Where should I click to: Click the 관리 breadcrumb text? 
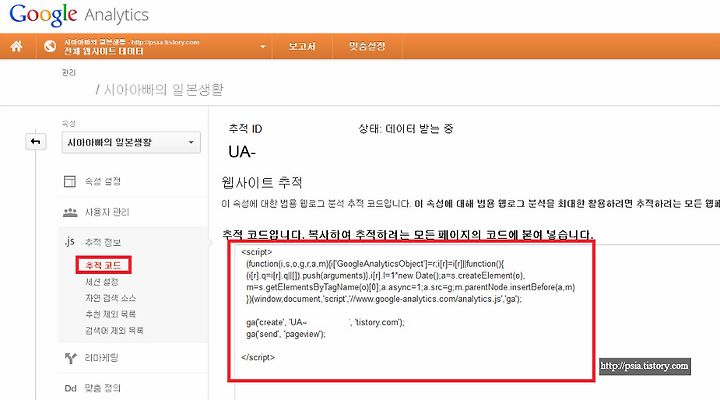69,73
